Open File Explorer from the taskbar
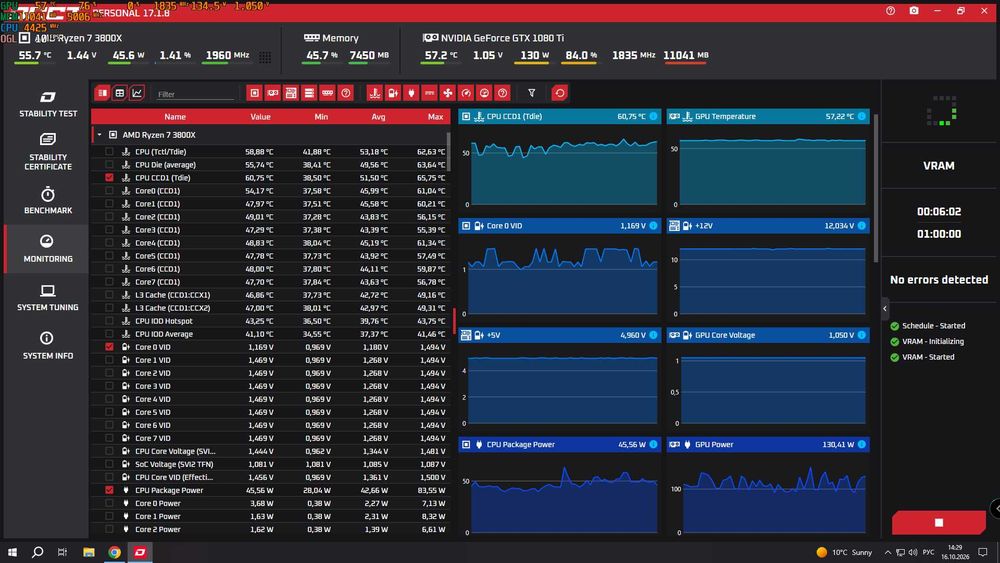The image size is (1000, 563). [89, 552]
